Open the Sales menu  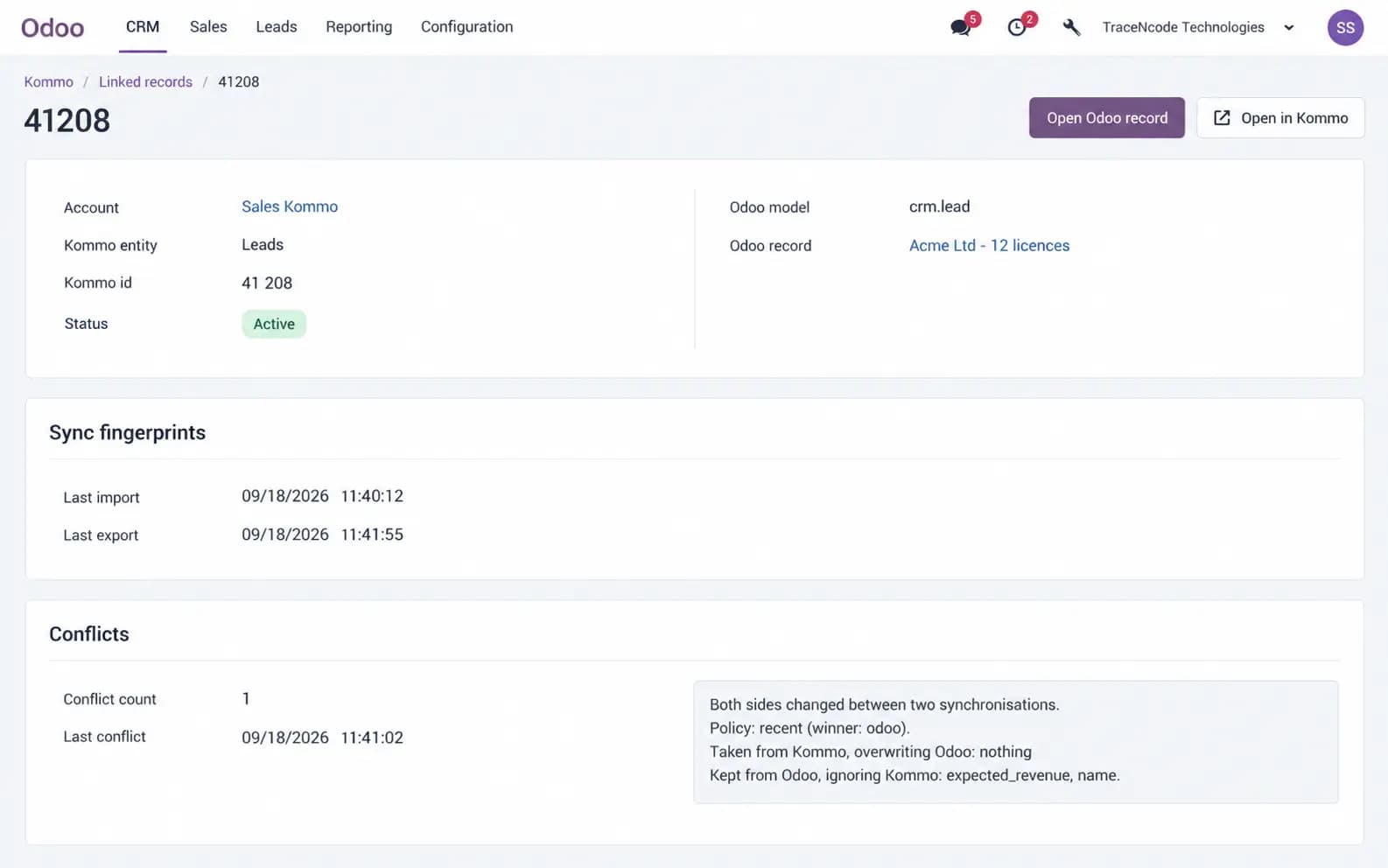coord(208,27)
